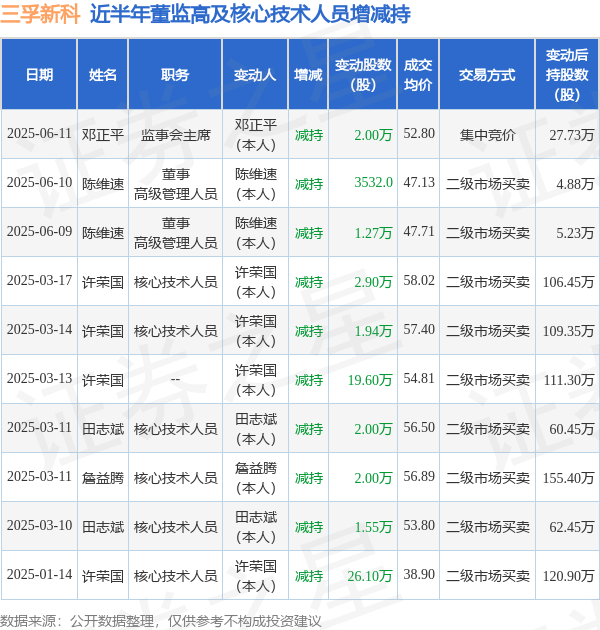Click the heading 近半年董监高及核心技术人员增减持
The height and width of the screenshot is (630, 600).
pyautogui.click(x=250, y=14)
